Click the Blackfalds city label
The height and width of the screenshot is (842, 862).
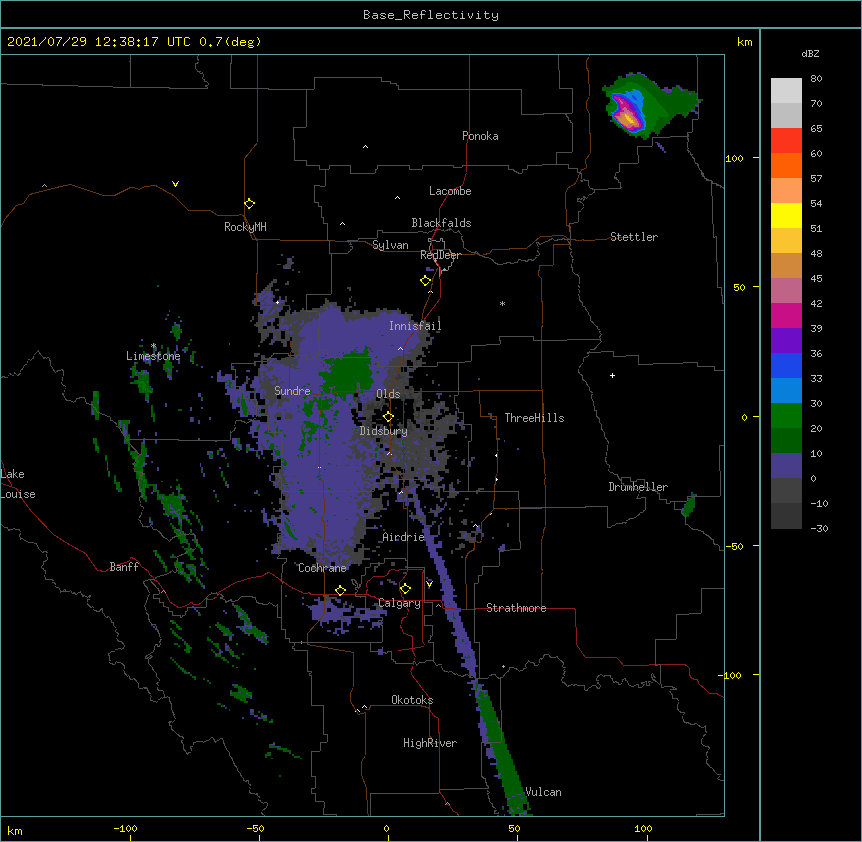coord(441,223)
